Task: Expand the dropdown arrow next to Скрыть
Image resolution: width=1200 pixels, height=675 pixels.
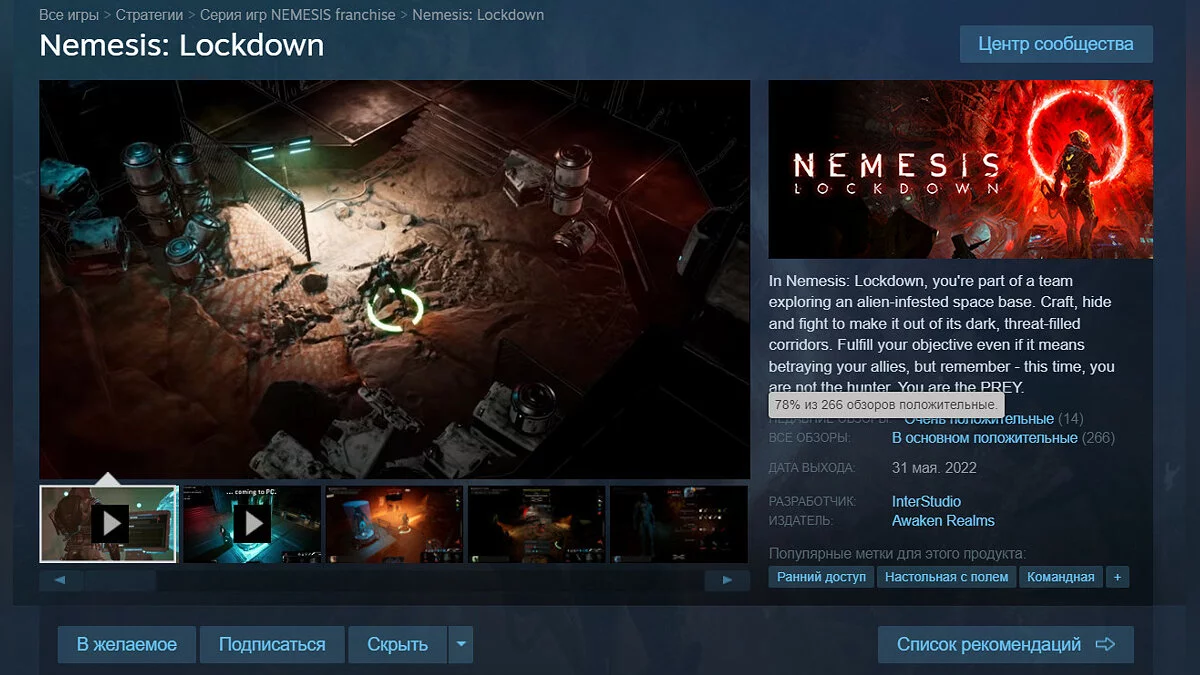Action: pyautogui.click(x=460, y=645)
